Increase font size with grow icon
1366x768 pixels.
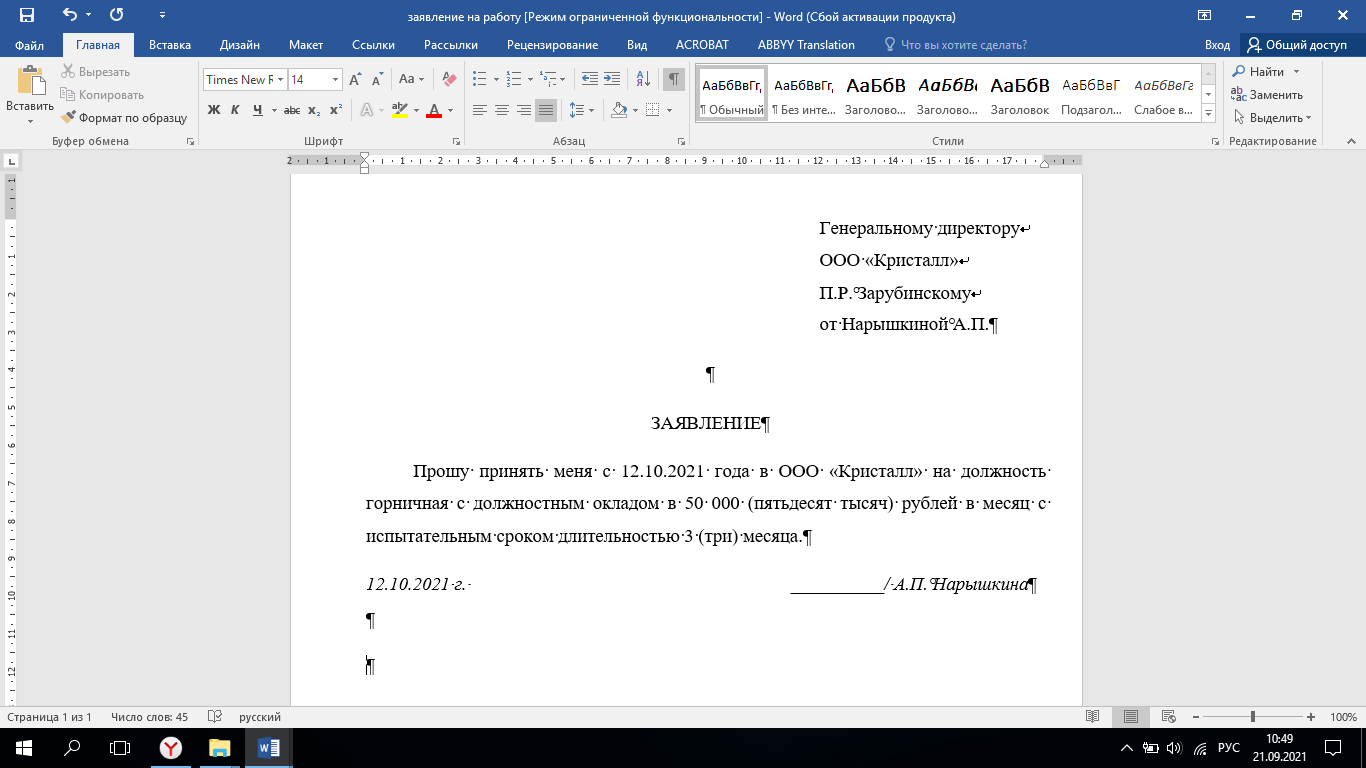pyautogui.click(x=355, y=79)
